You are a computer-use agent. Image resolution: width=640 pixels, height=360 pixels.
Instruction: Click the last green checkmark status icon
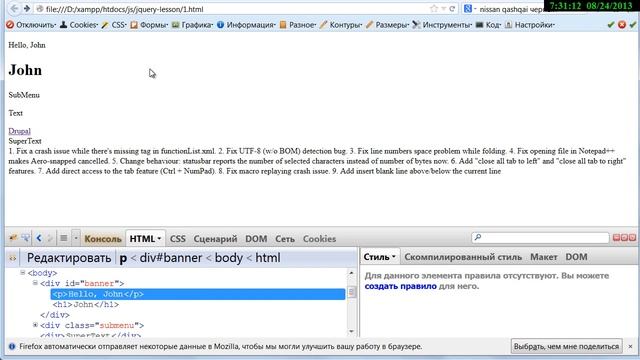pyautogui.click(x=632, y=25)
